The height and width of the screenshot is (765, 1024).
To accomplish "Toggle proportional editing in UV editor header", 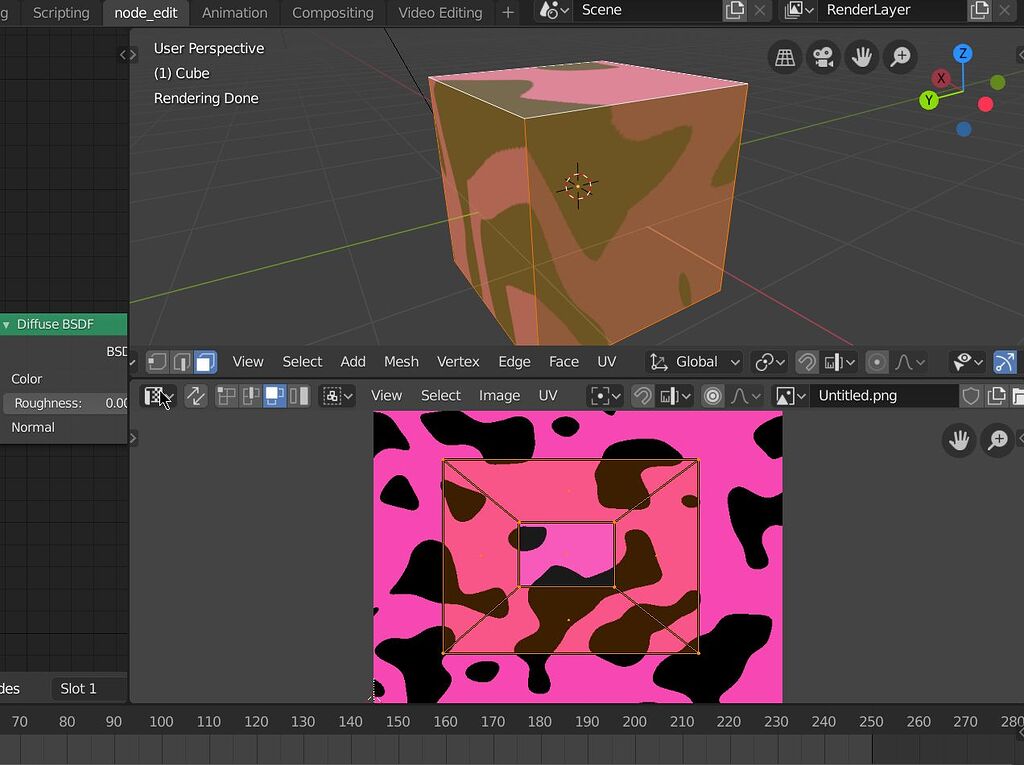I will (x=713, y=396).
